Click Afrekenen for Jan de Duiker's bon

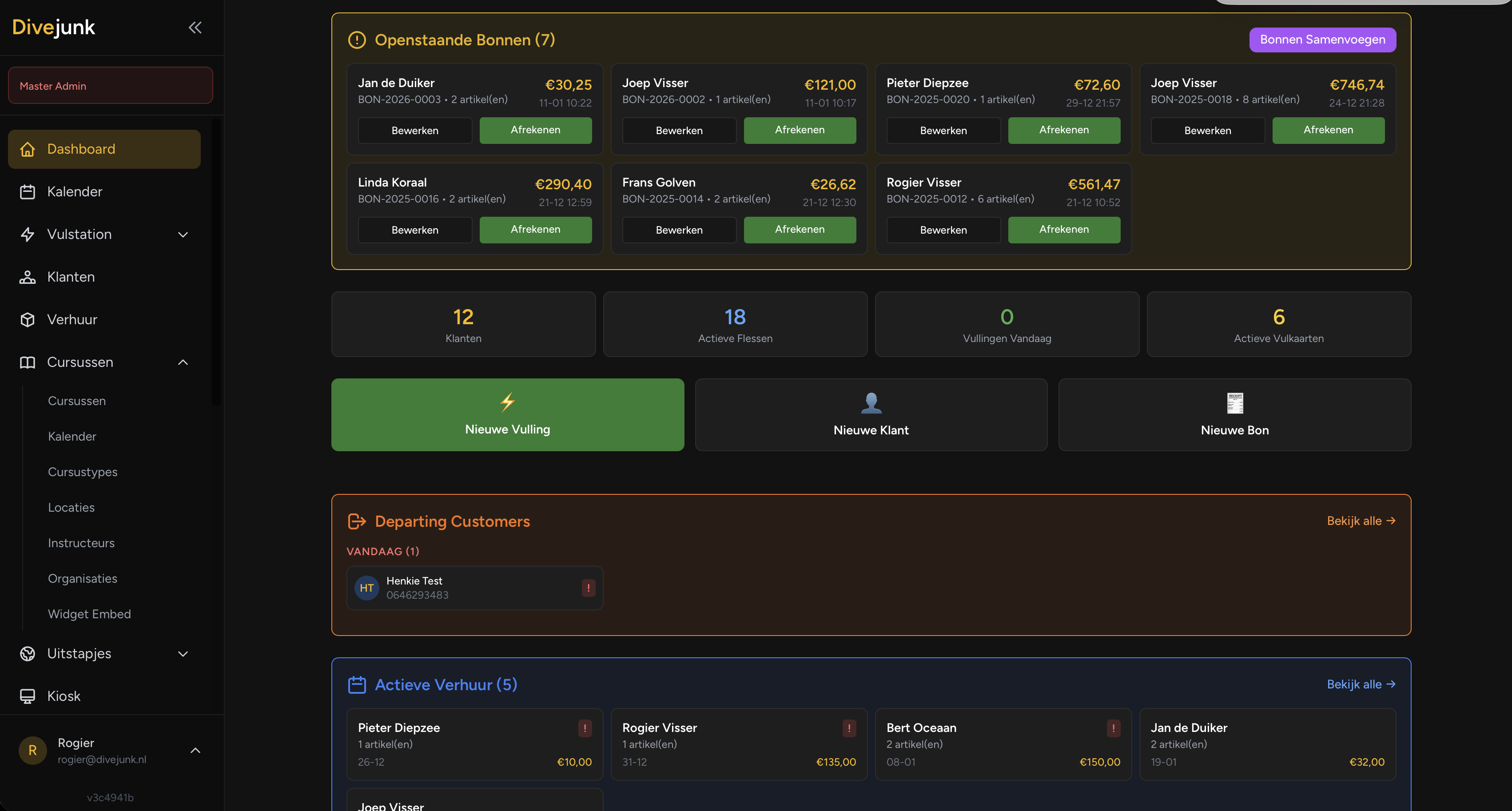(535, 130)
